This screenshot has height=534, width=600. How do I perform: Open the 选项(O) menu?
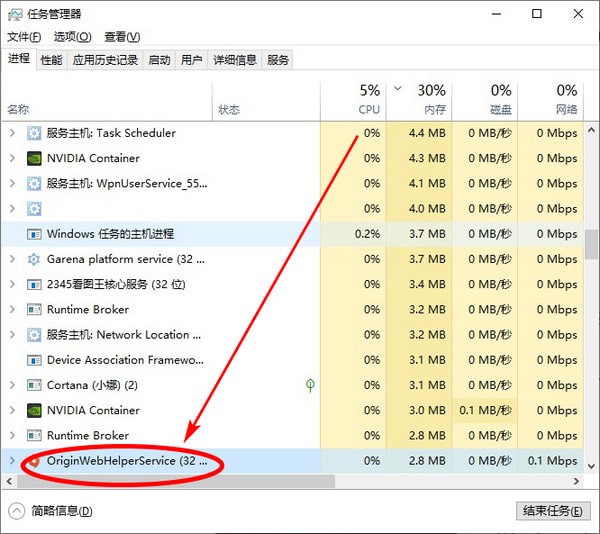[x=72, y=37]
